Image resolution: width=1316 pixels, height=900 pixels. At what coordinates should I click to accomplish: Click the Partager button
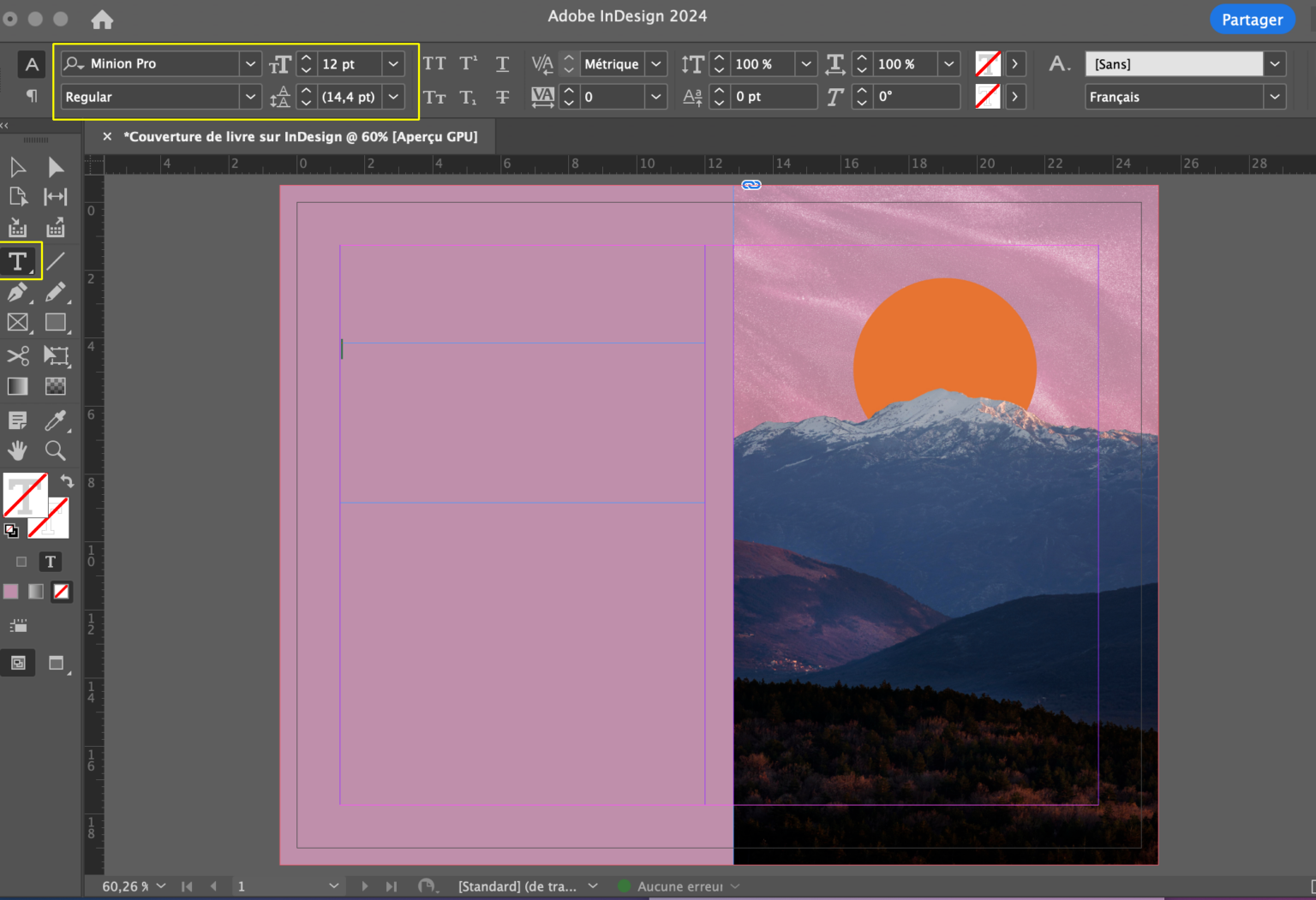coord(1252,19)
